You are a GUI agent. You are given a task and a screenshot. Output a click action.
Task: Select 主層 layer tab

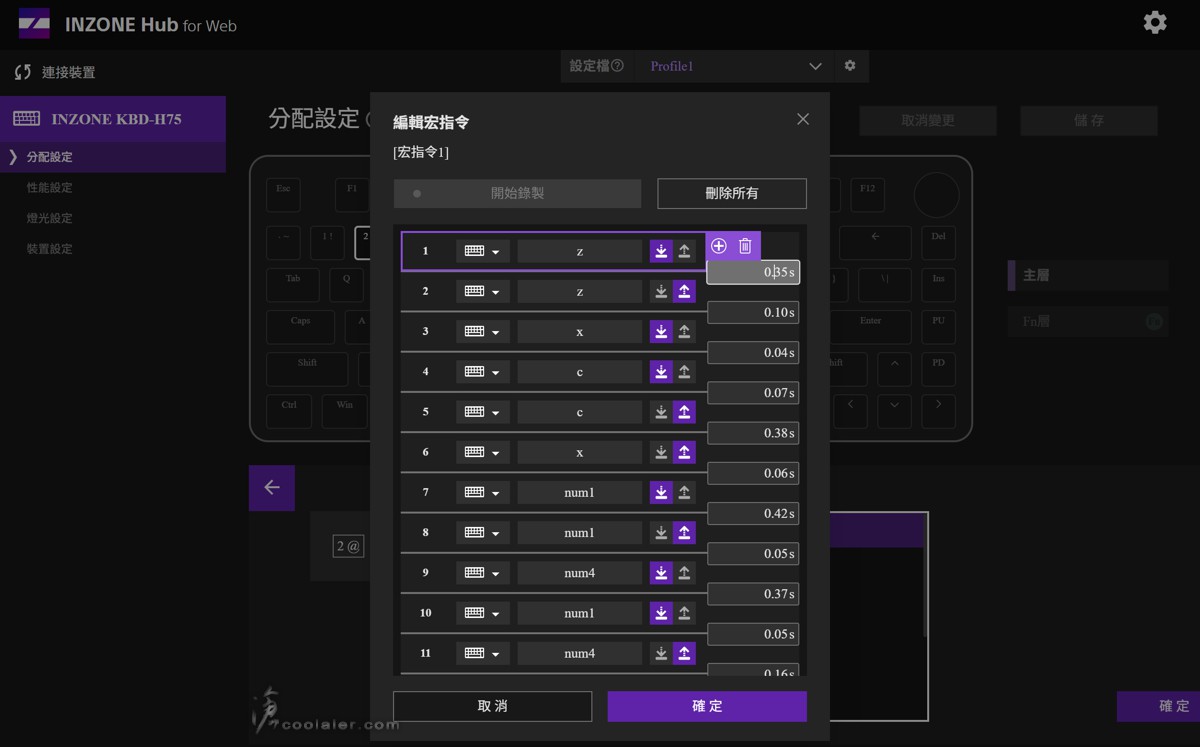click(1088, 275)
